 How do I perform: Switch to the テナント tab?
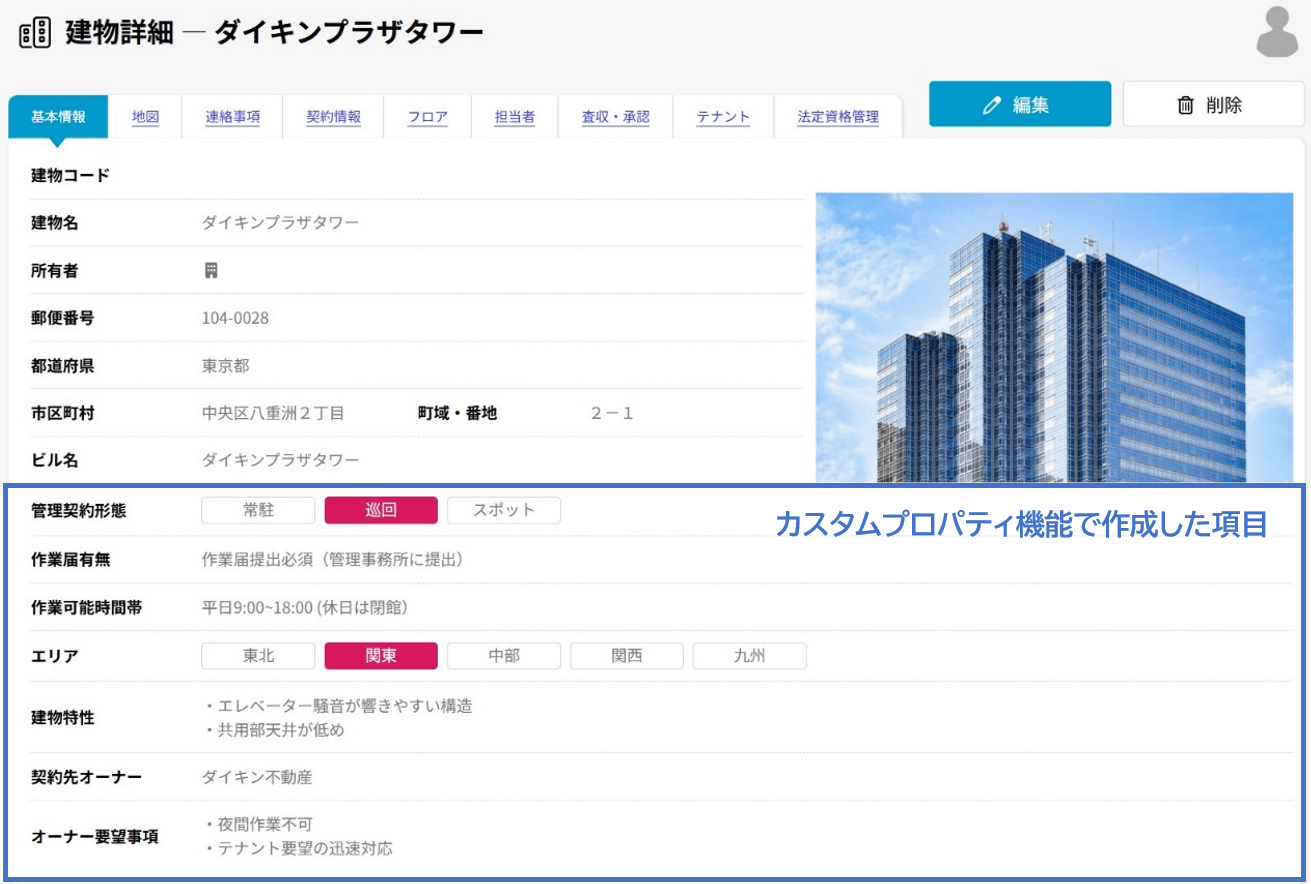coord(723,117)
